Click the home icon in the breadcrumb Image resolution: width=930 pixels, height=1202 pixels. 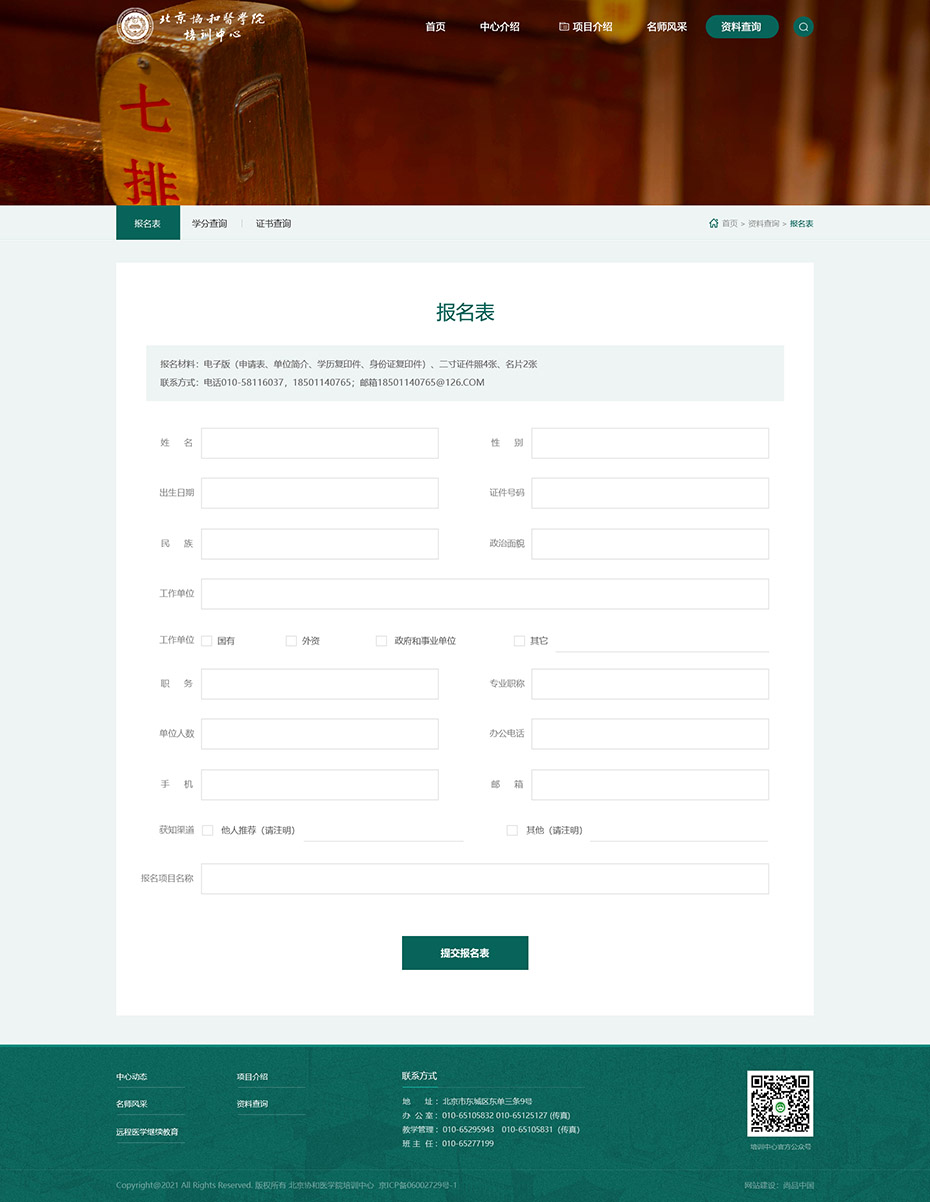coord(713,223)
